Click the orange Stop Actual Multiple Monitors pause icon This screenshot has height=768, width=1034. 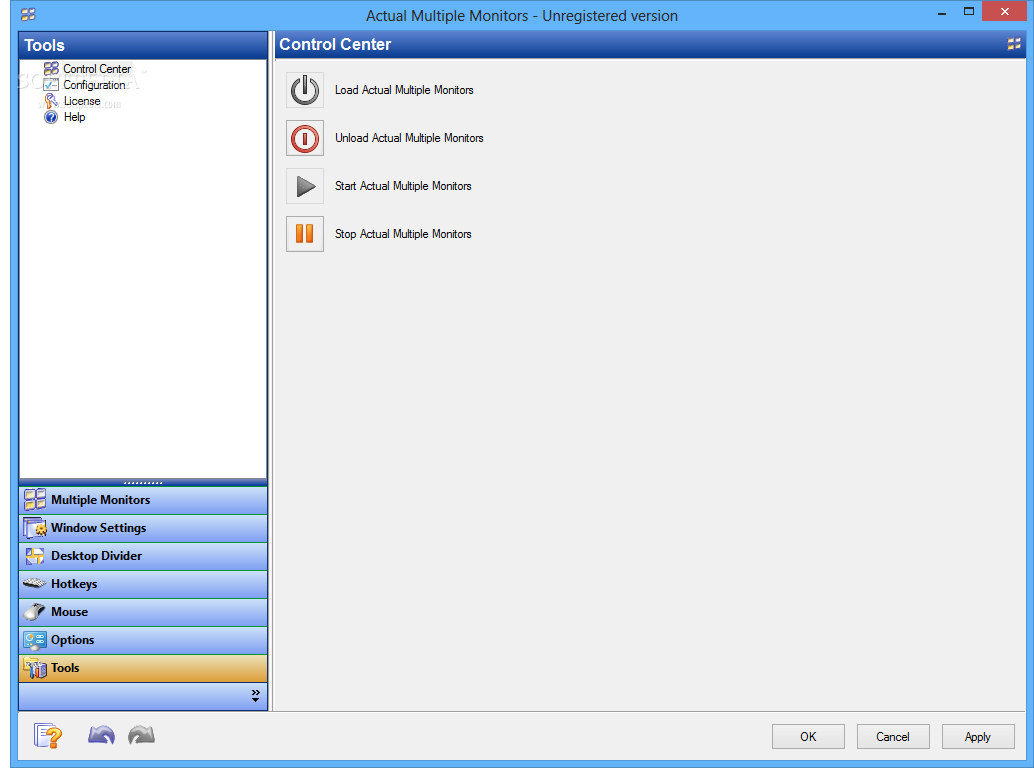(305, 234)
